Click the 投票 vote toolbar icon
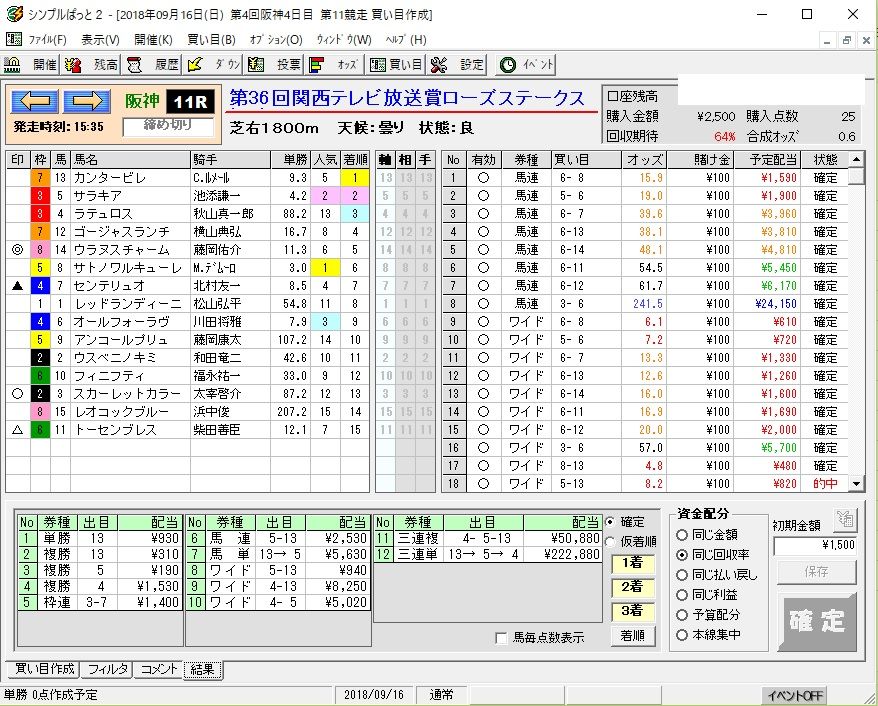 point(274,65)
